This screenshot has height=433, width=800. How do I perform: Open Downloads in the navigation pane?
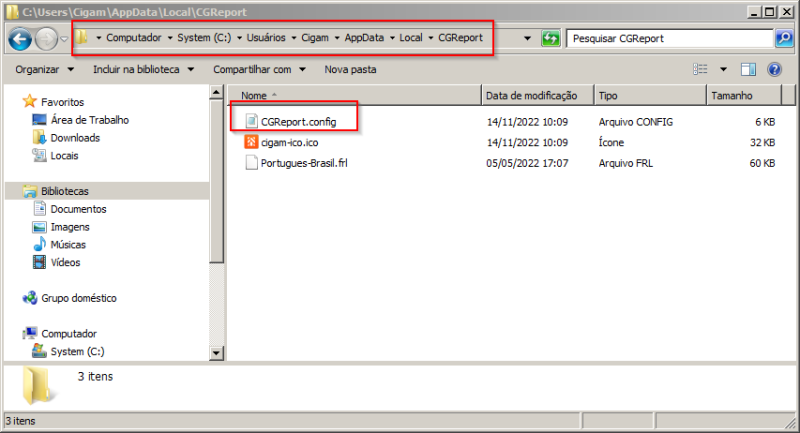pos(75,138)
